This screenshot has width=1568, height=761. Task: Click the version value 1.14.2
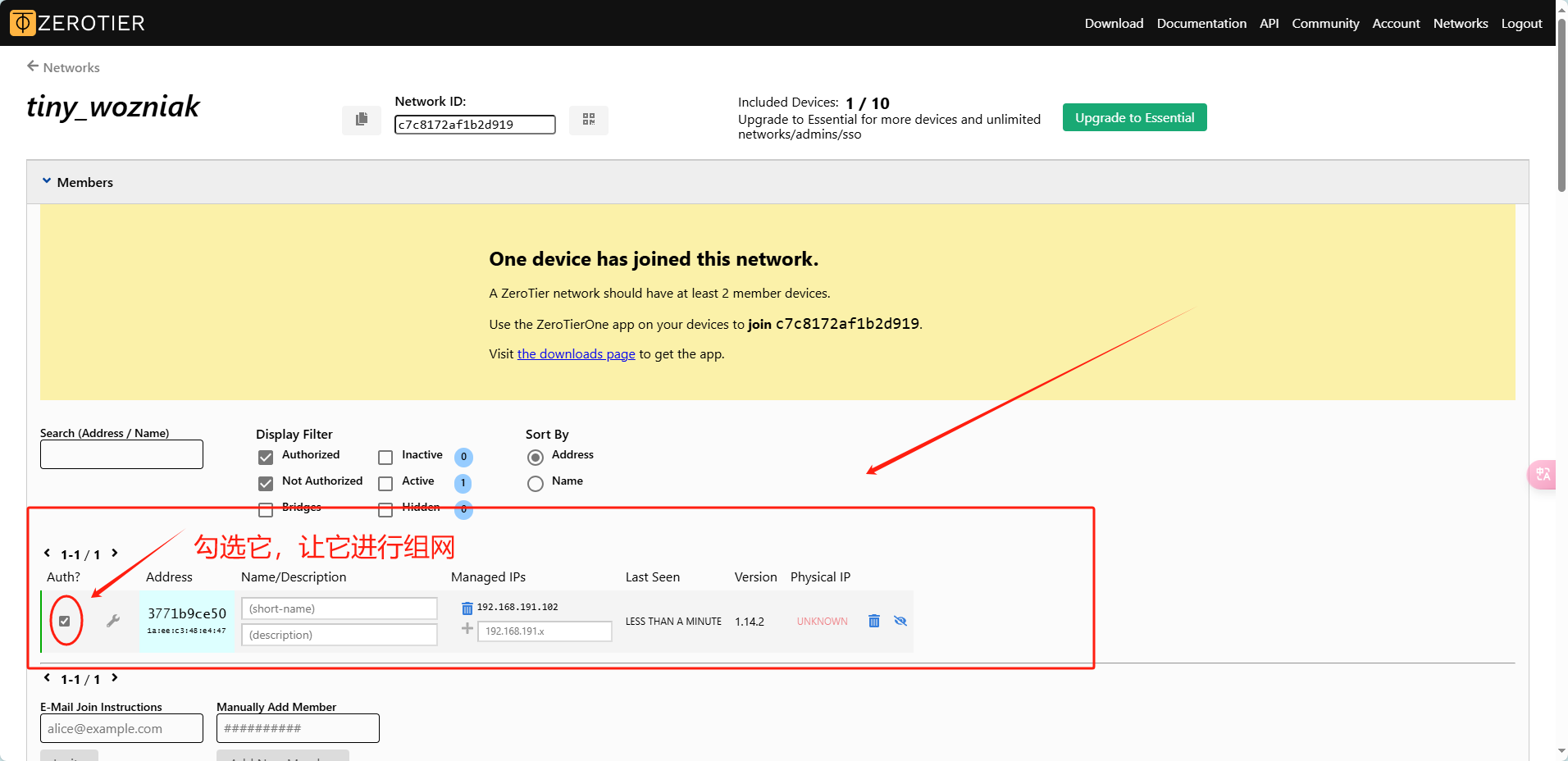(750, 622)
